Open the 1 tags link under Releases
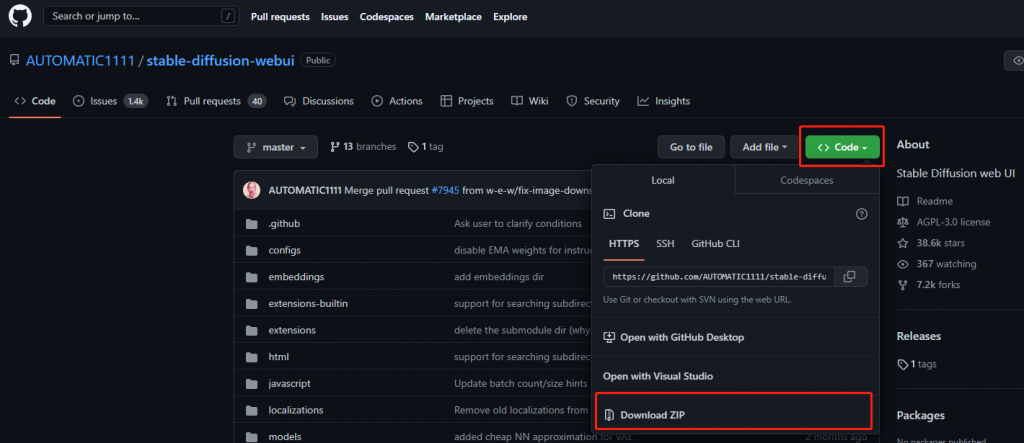This screenshot has width=1024, height=443. click(917, 364)
